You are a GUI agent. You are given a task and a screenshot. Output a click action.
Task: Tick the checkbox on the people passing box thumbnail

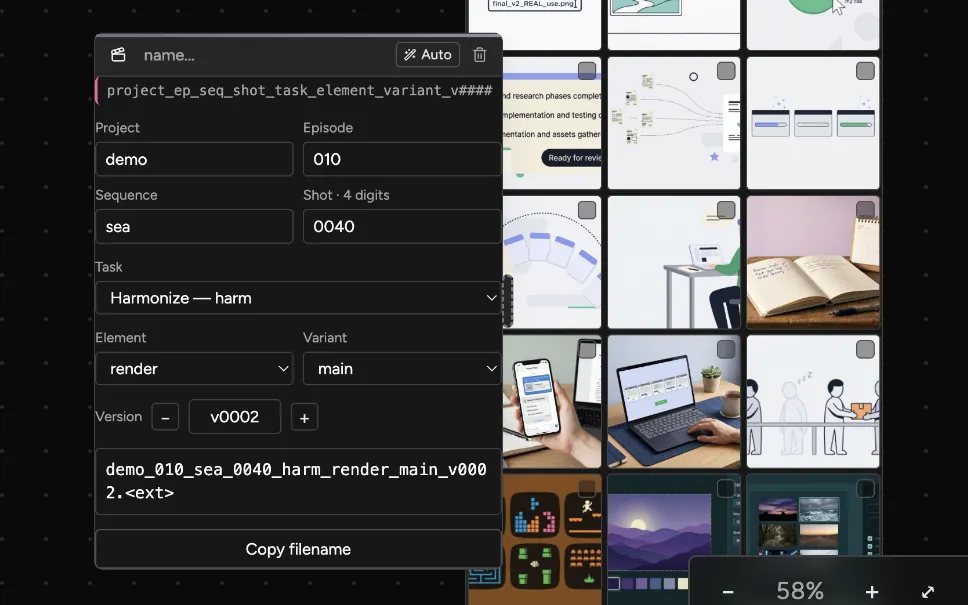point(865,349)
